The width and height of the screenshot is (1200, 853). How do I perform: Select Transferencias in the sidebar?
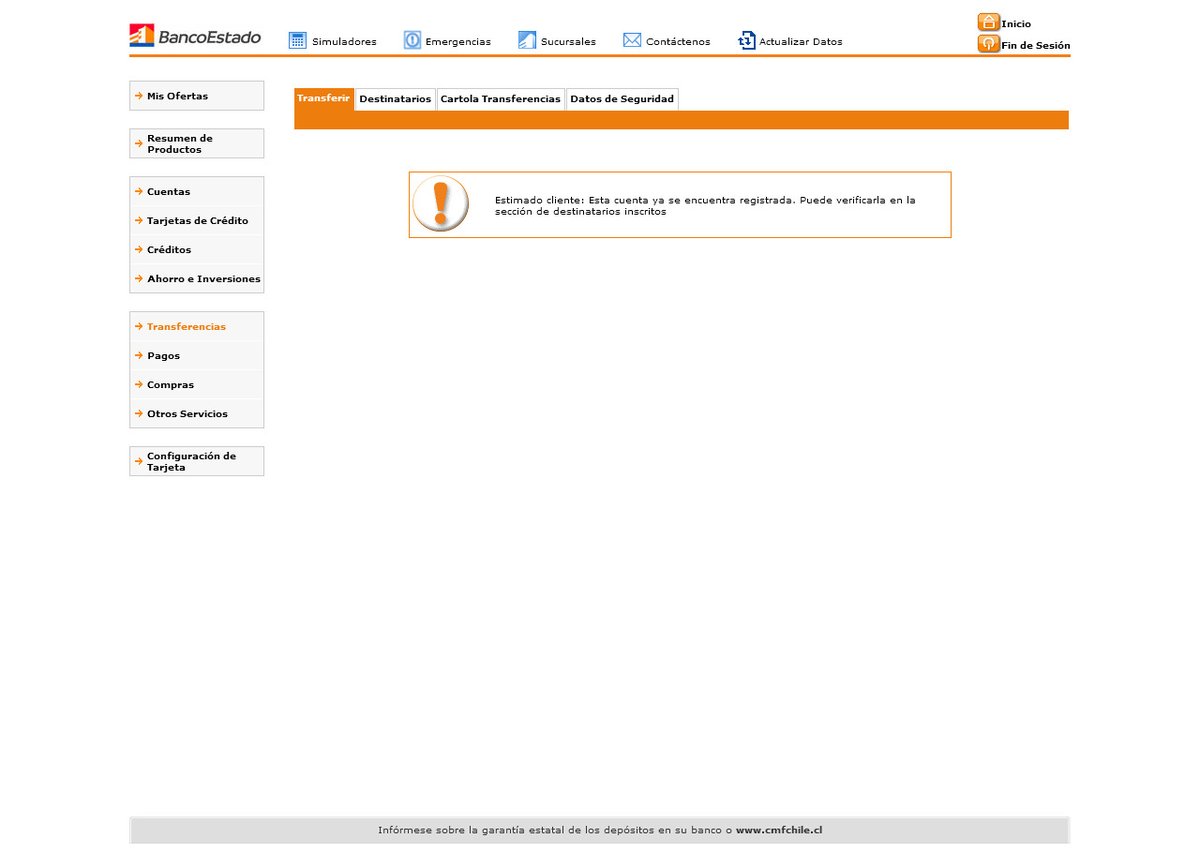click(x=197, y=327)
